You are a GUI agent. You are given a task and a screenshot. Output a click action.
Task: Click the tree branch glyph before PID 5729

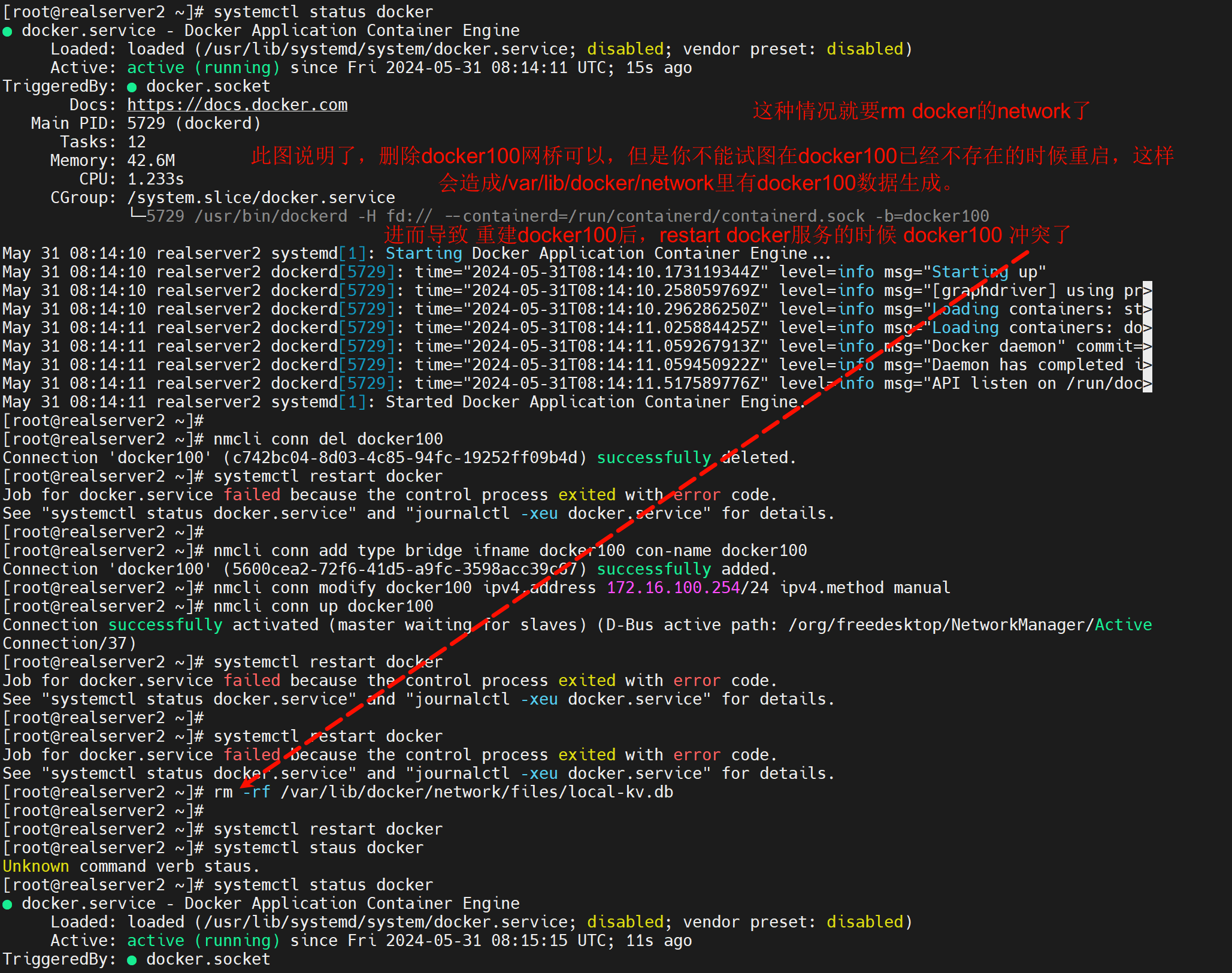(137, 214)
